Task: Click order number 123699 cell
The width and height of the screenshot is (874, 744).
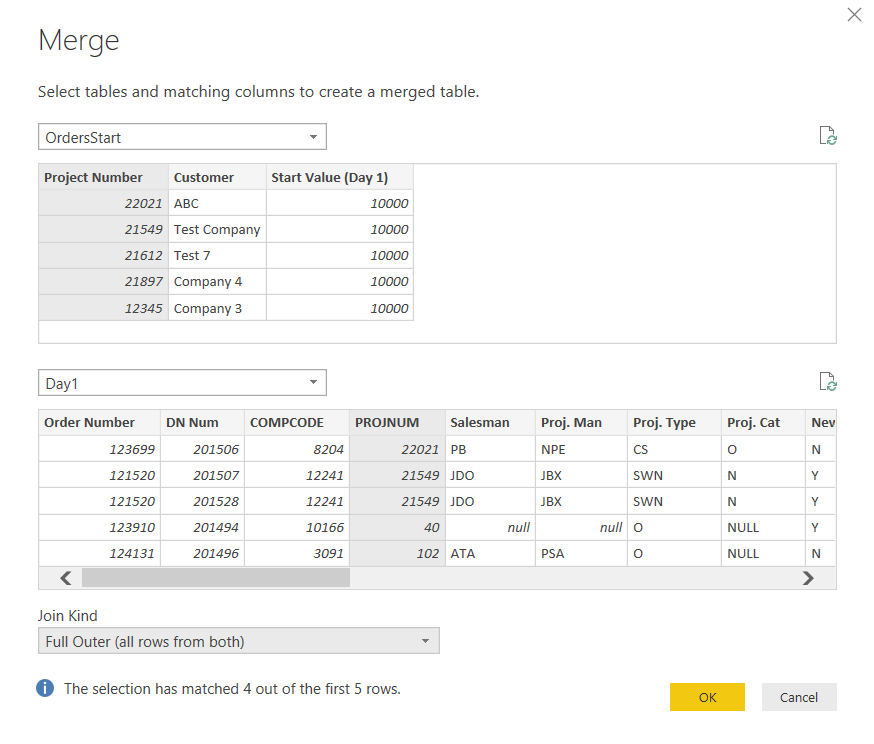Action: pyautogui.click(x=100, y=449)
